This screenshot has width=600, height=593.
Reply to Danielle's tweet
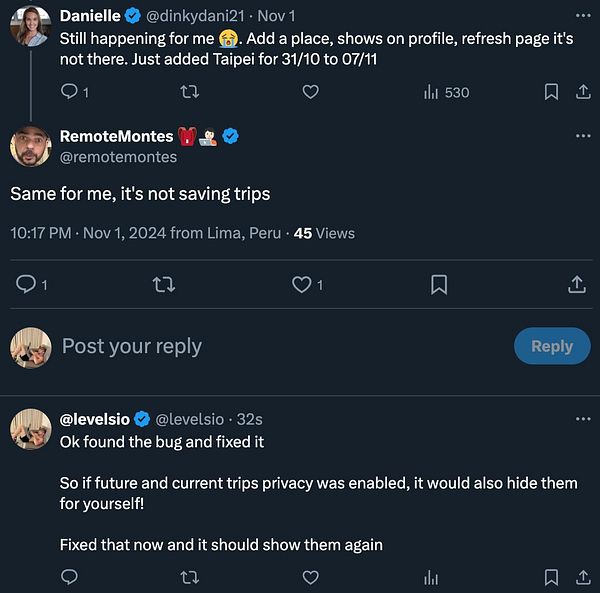click(70, 92)
